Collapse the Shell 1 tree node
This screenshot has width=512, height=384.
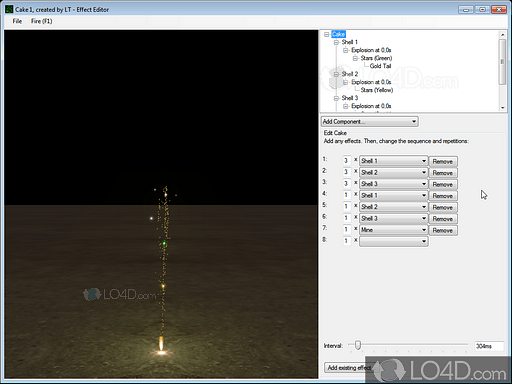pos(336,42)
